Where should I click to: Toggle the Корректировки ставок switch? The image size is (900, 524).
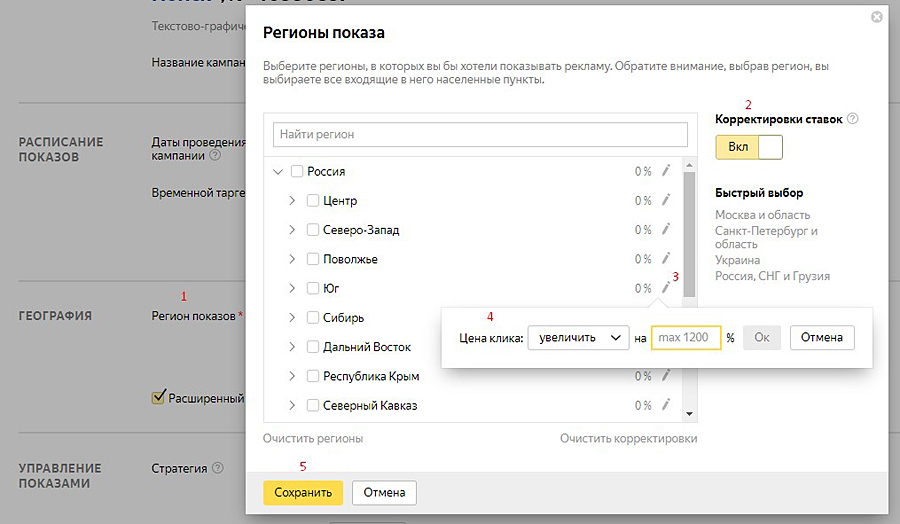click(749, 147)
